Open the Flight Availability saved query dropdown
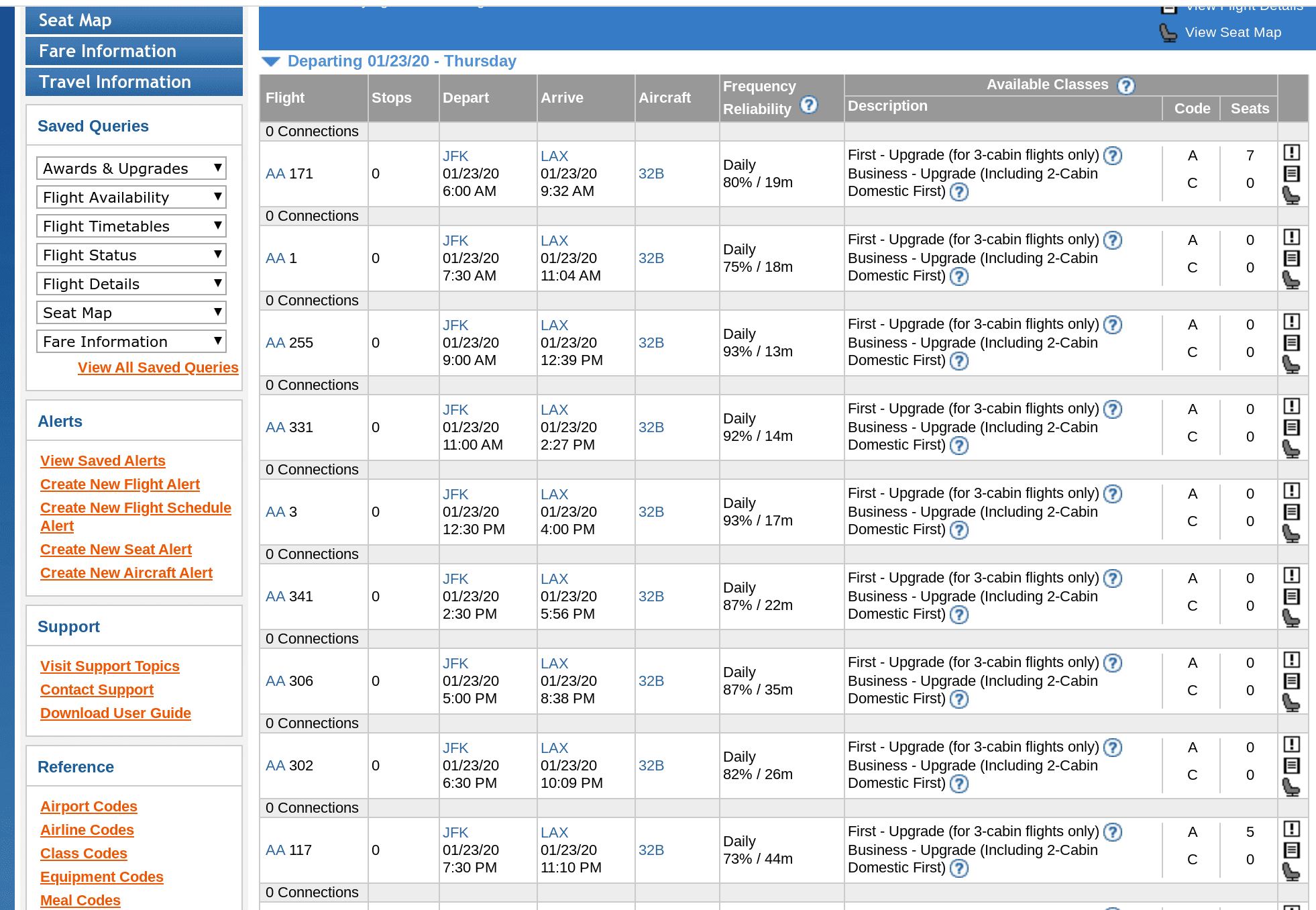1316x910 pixels. 131,197
